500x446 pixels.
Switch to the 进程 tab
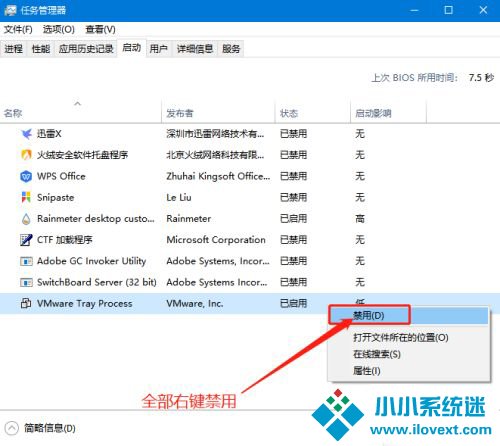tap(14, 49)
